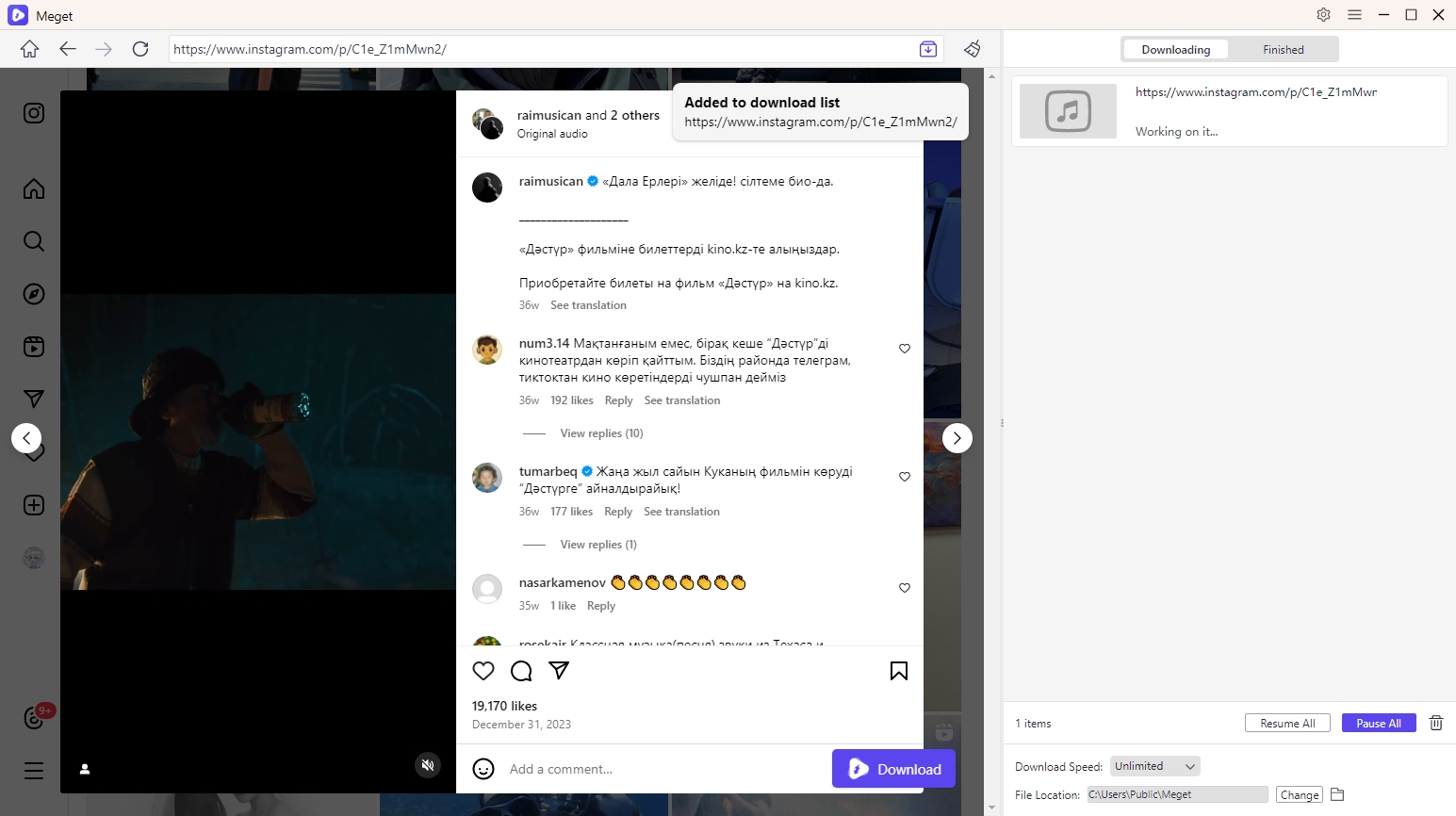Image resolution: width=1456 pixels, height=816 pixels.
Task: Navigate back in Meget browser
Action: click(x=68, y=49)
